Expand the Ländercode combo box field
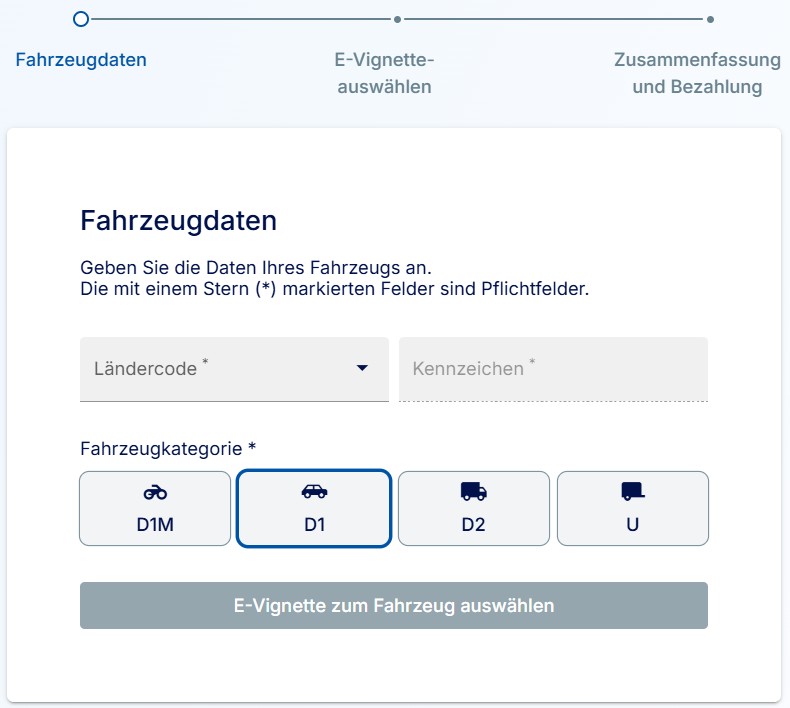The image size is (790, 708). click(234, 369)
